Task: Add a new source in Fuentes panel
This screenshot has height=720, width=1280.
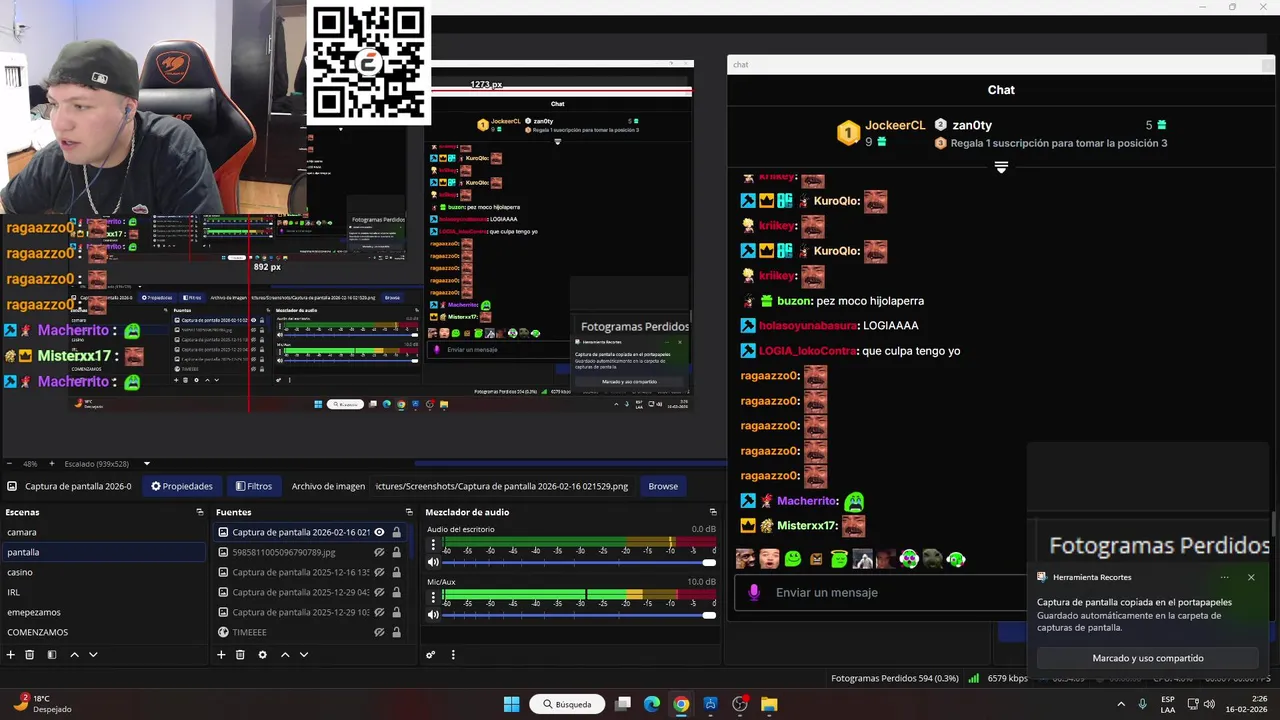Action: [221, 655]
